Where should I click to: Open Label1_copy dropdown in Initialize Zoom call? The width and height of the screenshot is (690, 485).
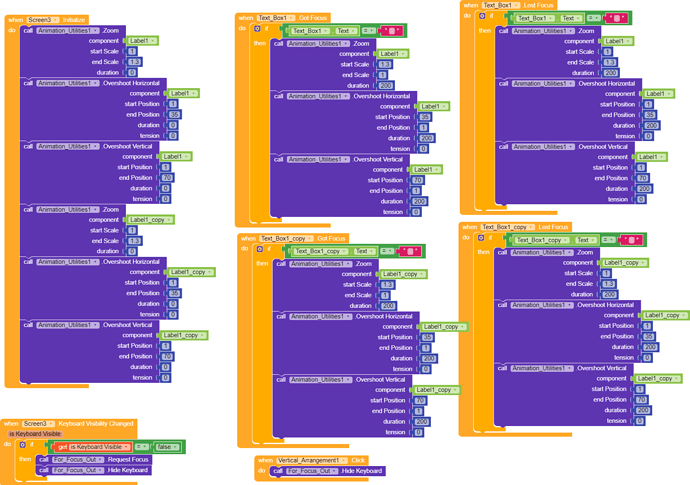click(x=150, y=220)
